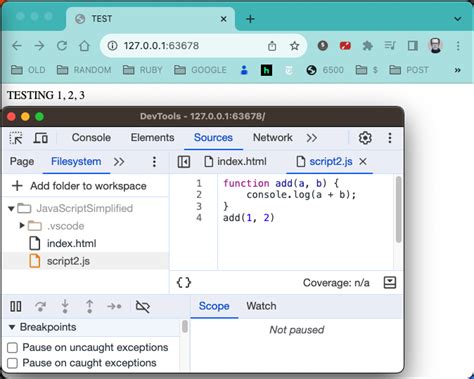Hide the navigator sidebar toggle icon
This screenshot has width=474, height=379.
point(184,162)
